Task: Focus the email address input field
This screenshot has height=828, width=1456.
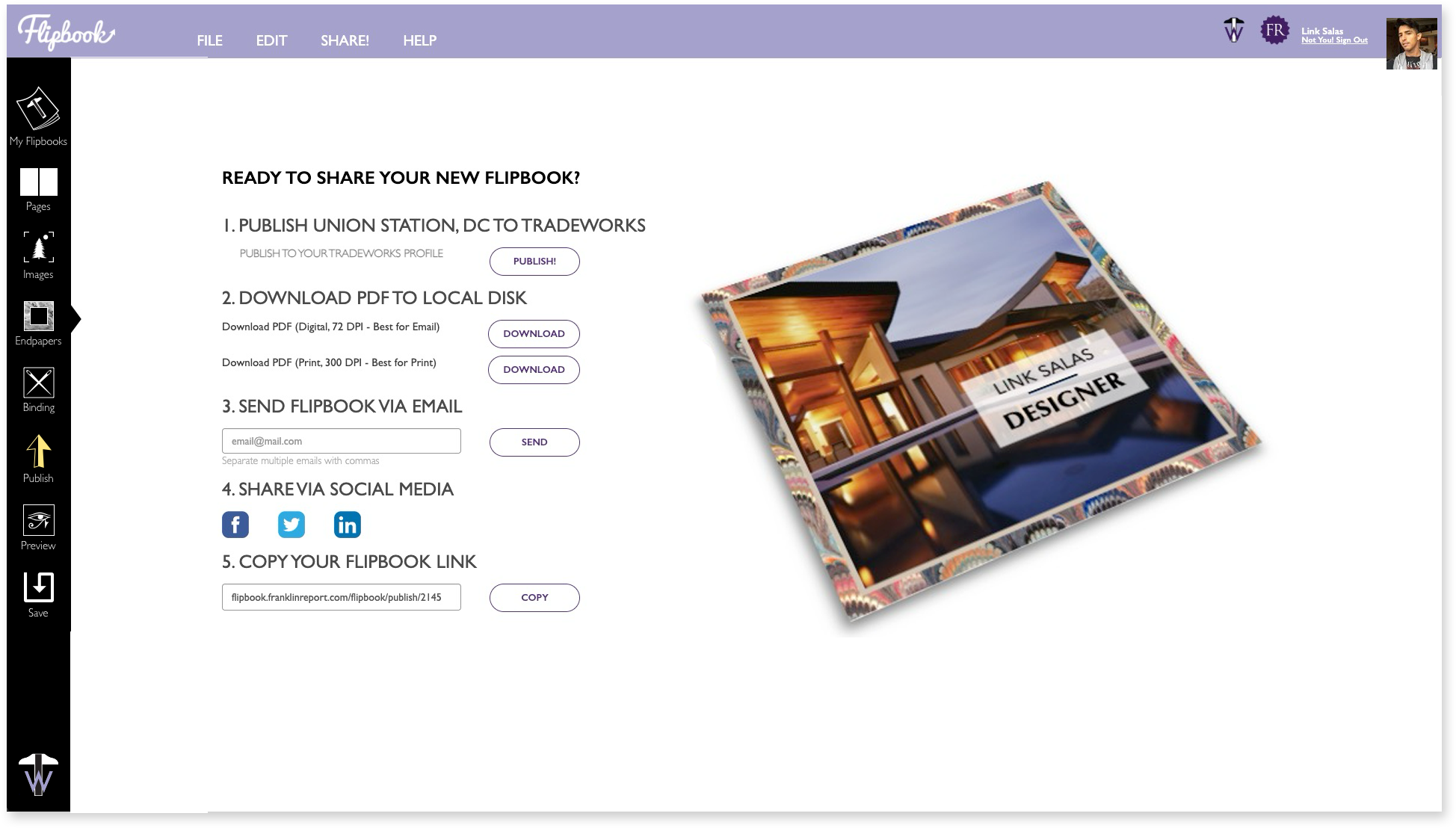Action: click(x=341, y=441)
